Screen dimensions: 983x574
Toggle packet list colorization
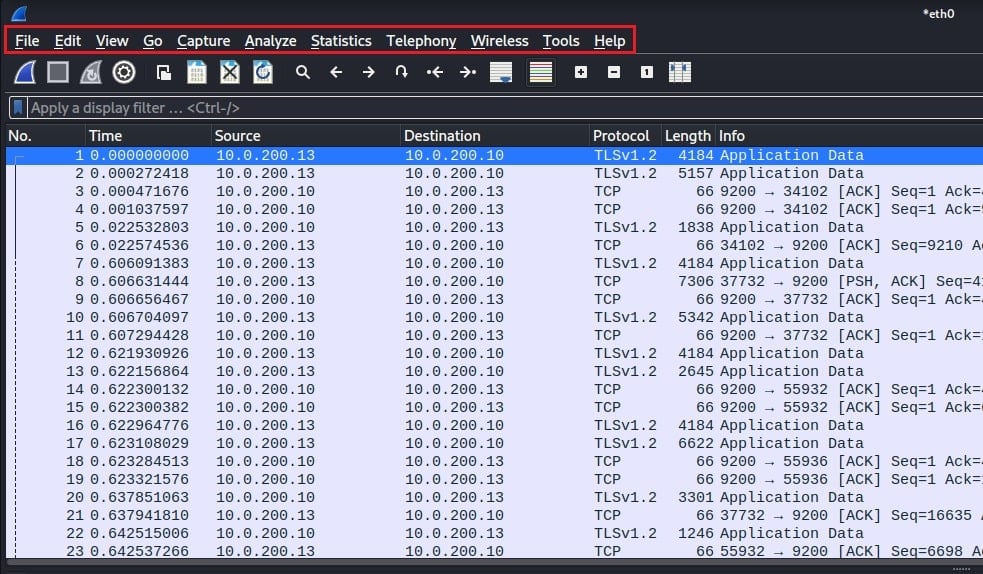[541, 73]
